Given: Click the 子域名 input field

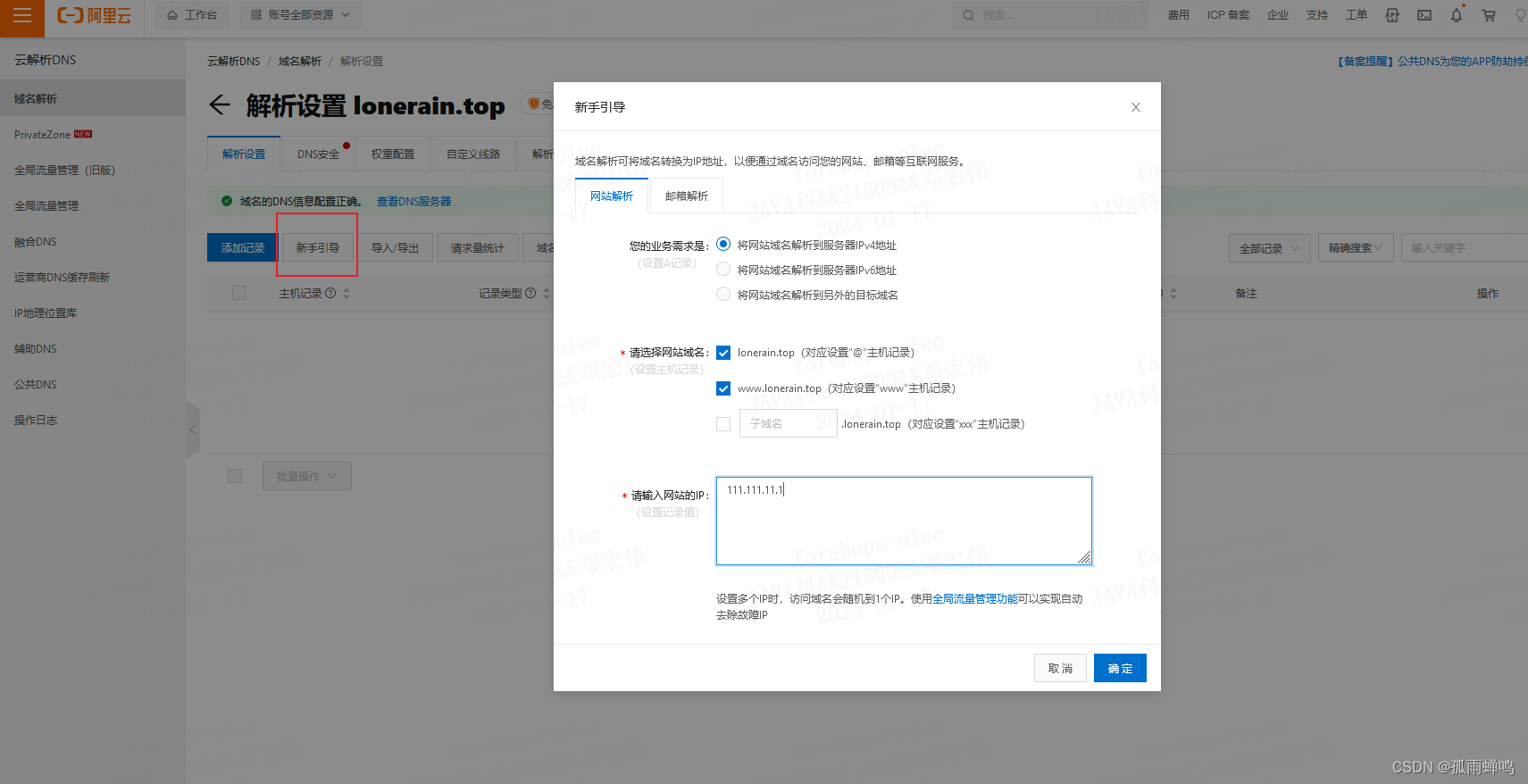Looking at the screenshot, I should coord(788,423).
